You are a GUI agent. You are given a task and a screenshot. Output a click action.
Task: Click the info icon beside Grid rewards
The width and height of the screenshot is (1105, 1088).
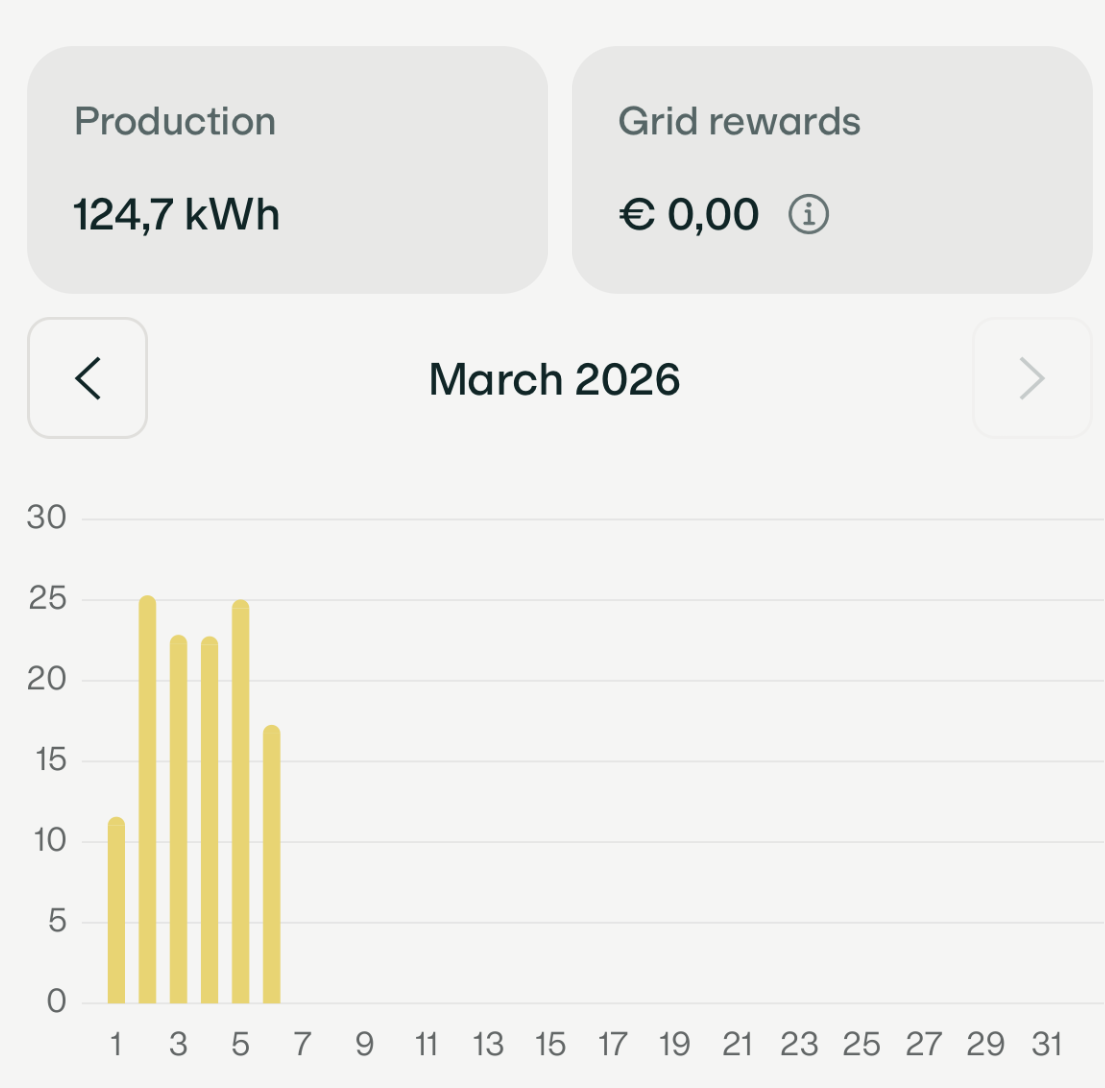point(809,214)
